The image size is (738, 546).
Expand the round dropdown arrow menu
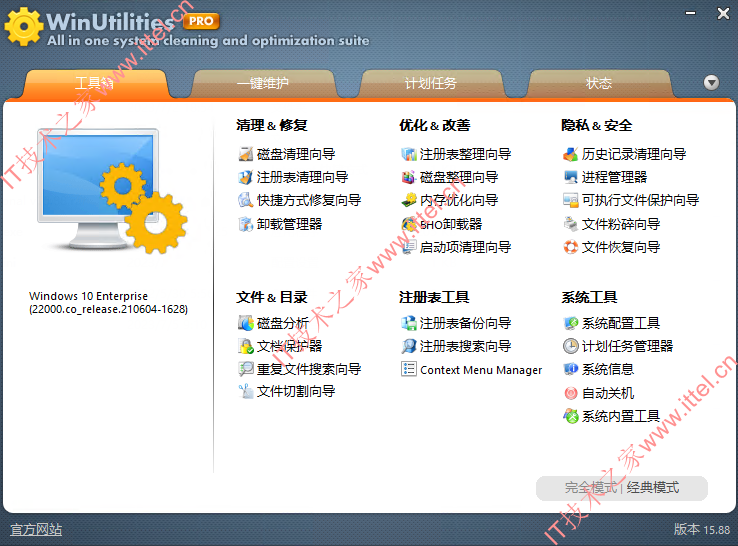(711, 83)
